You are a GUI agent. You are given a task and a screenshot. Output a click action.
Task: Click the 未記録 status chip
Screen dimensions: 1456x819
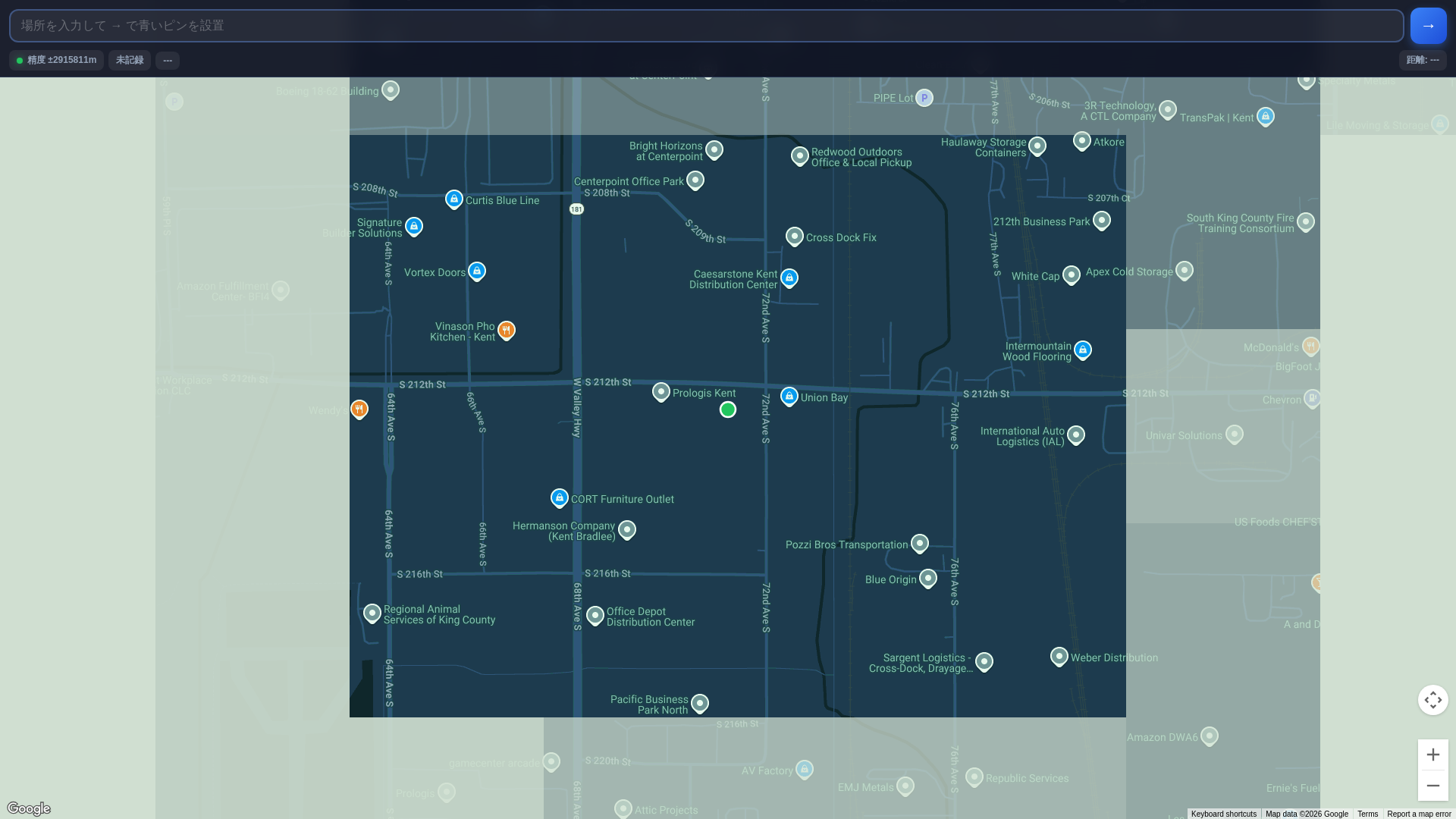(x=130, y=60)
